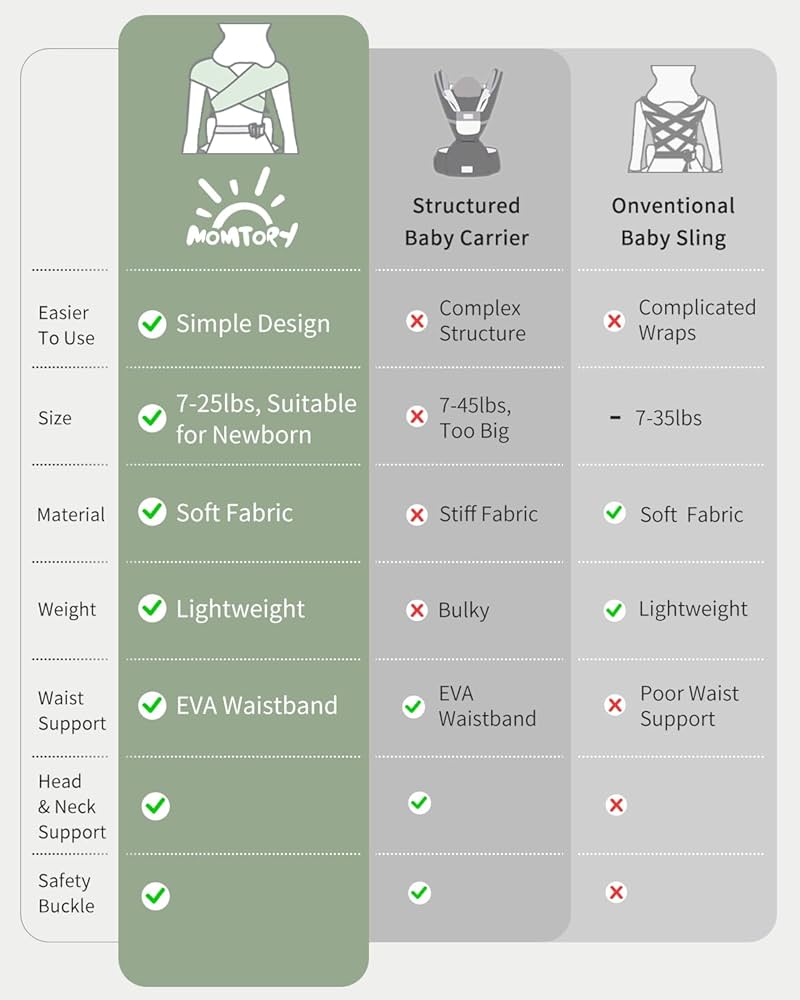Click the Structured Carrier Safety Buckle checkmark
The image size is (800, 1000).
420,892
